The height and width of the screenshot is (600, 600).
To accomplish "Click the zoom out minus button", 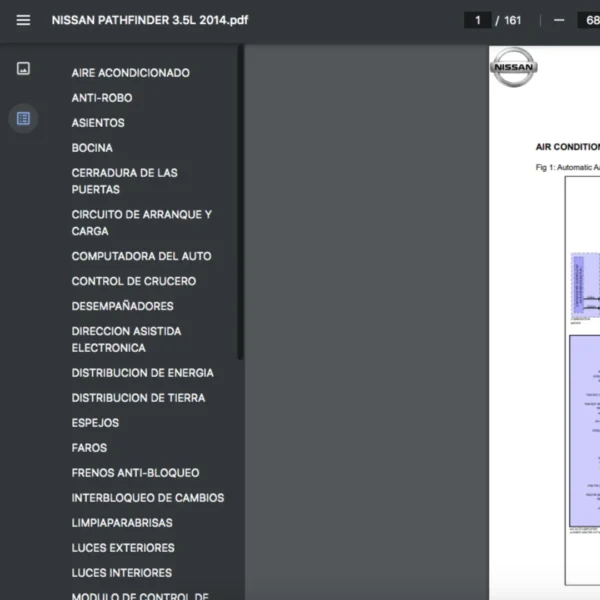I will 558,20.
